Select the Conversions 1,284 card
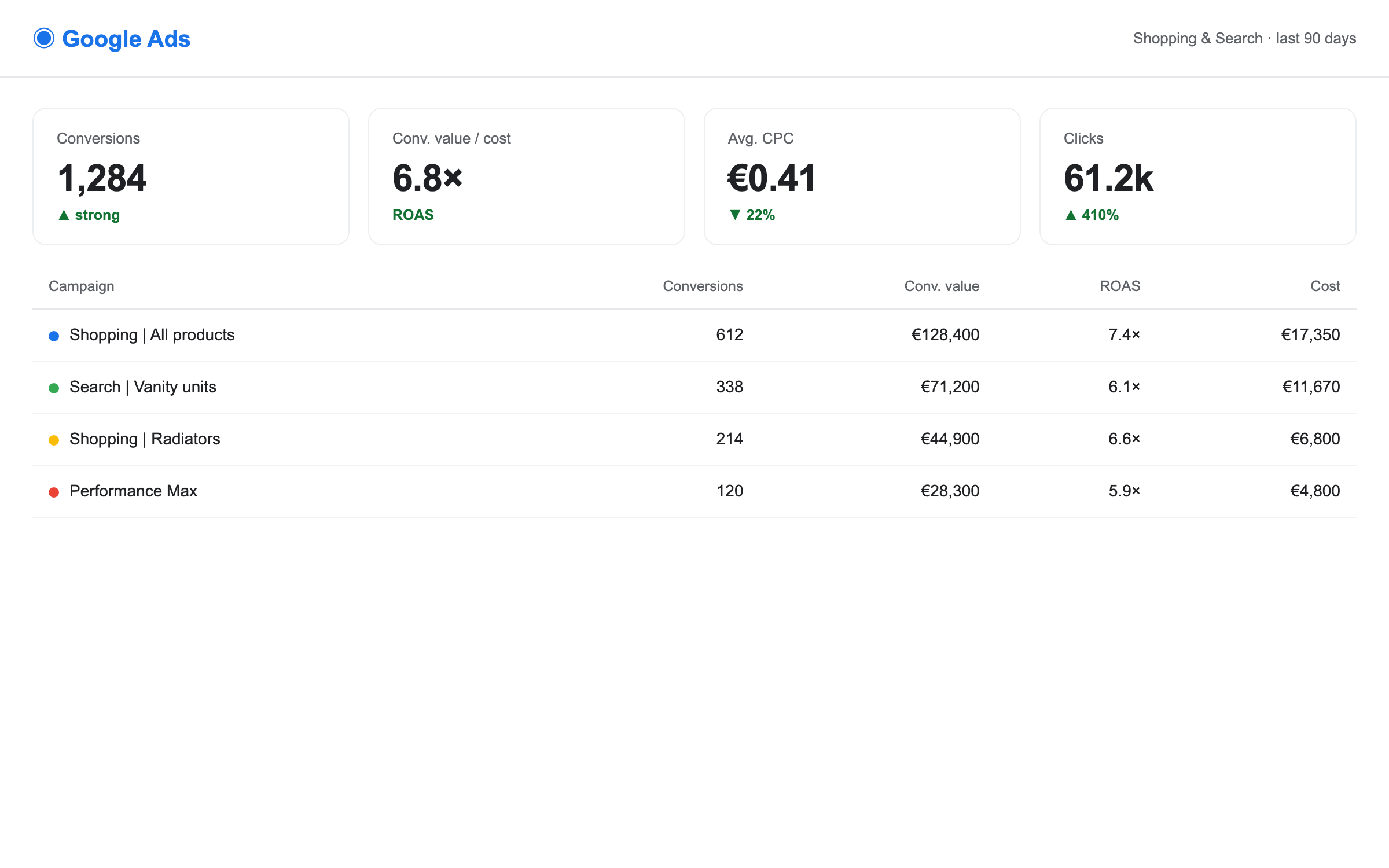Screen dimensions: 1389x868 [x=191, y=176]
